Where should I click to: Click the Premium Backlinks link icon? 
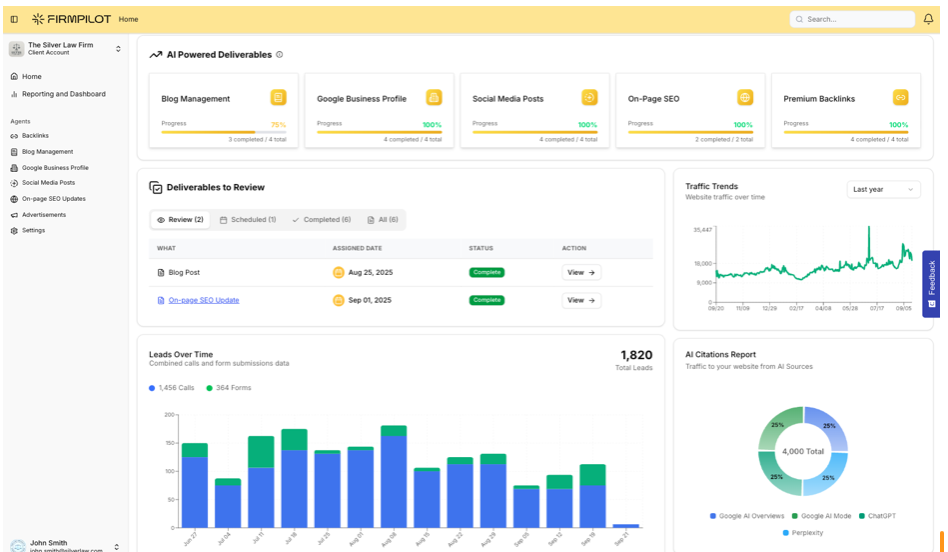click(900, 97)
